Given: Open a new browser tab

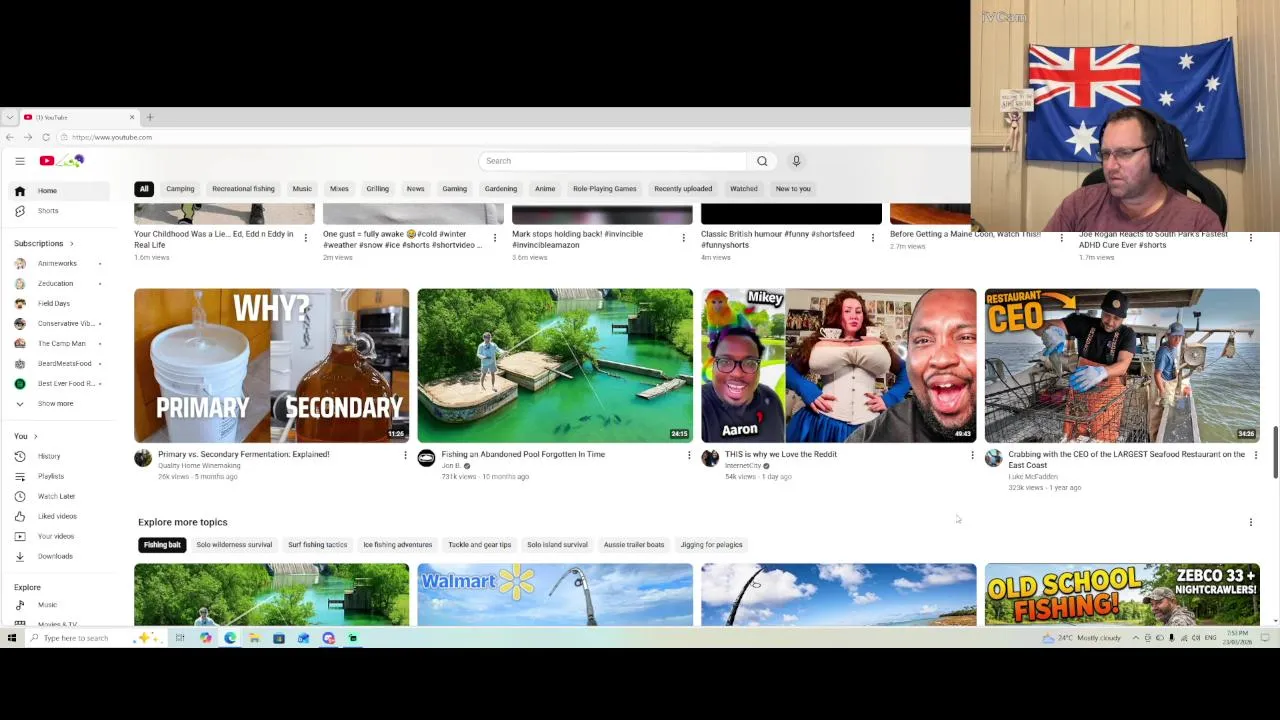Looking at the screenshot, I should coord(150,117).
